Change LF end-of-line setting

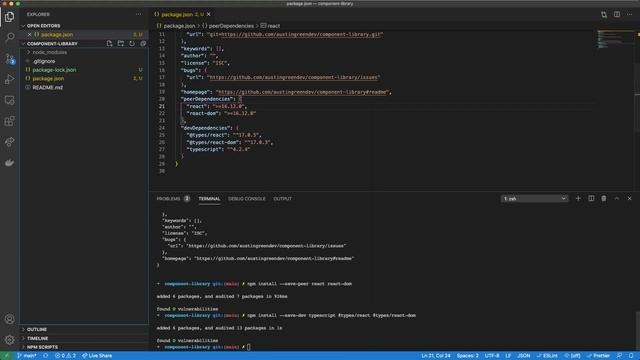click(x=508, y=356)
